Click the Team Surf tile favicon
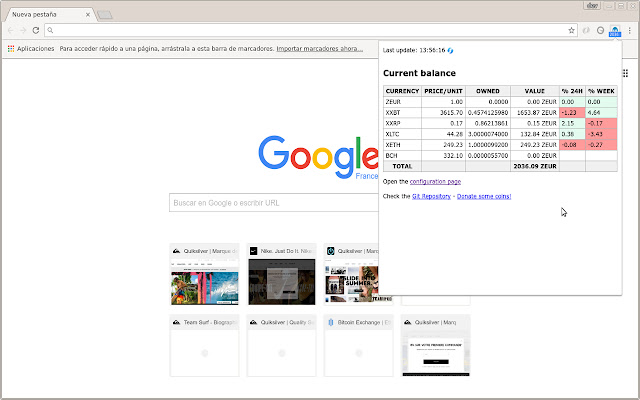The width and height of the screenshot is (640, 400). [x=176, y=322]
